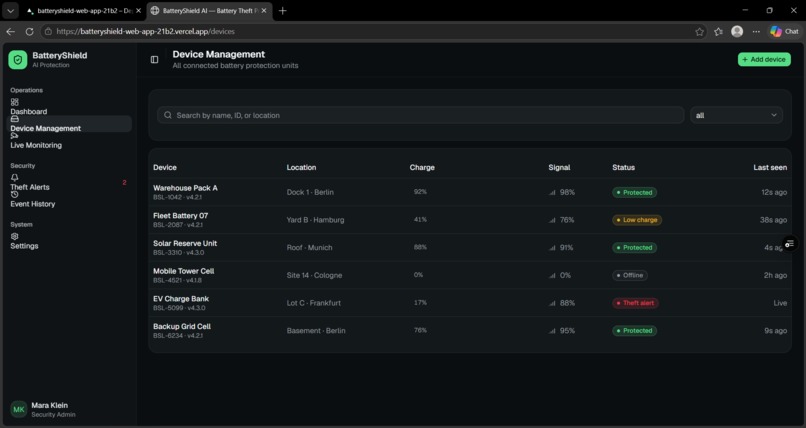Click the Protected badge for Warehouse Pack A

pos(634,192)
